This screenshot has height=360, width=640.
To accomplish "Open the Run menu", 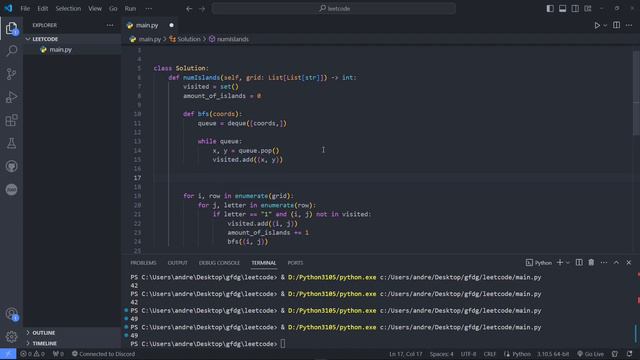I will 130,9.
